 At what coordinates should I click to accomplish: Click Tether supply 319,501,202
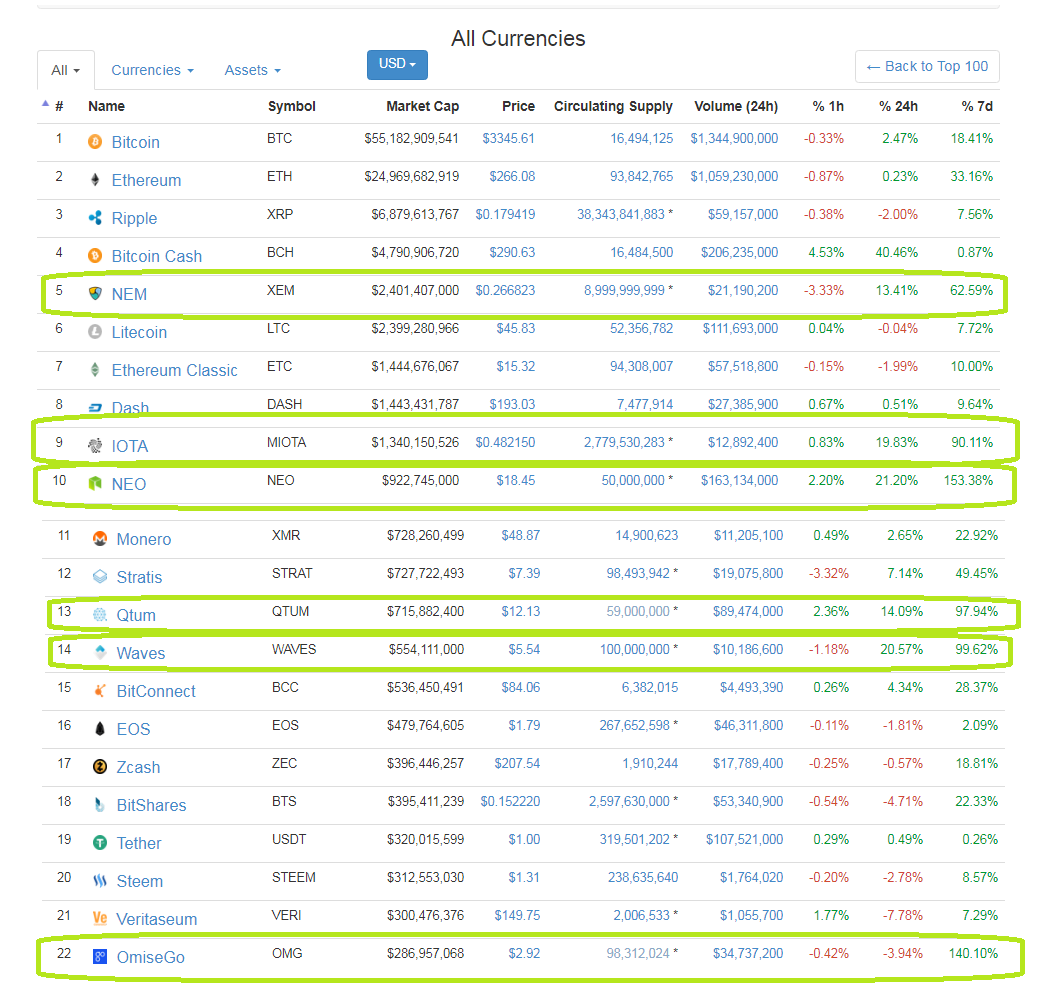pyautogui.click(x=635, y=839)
